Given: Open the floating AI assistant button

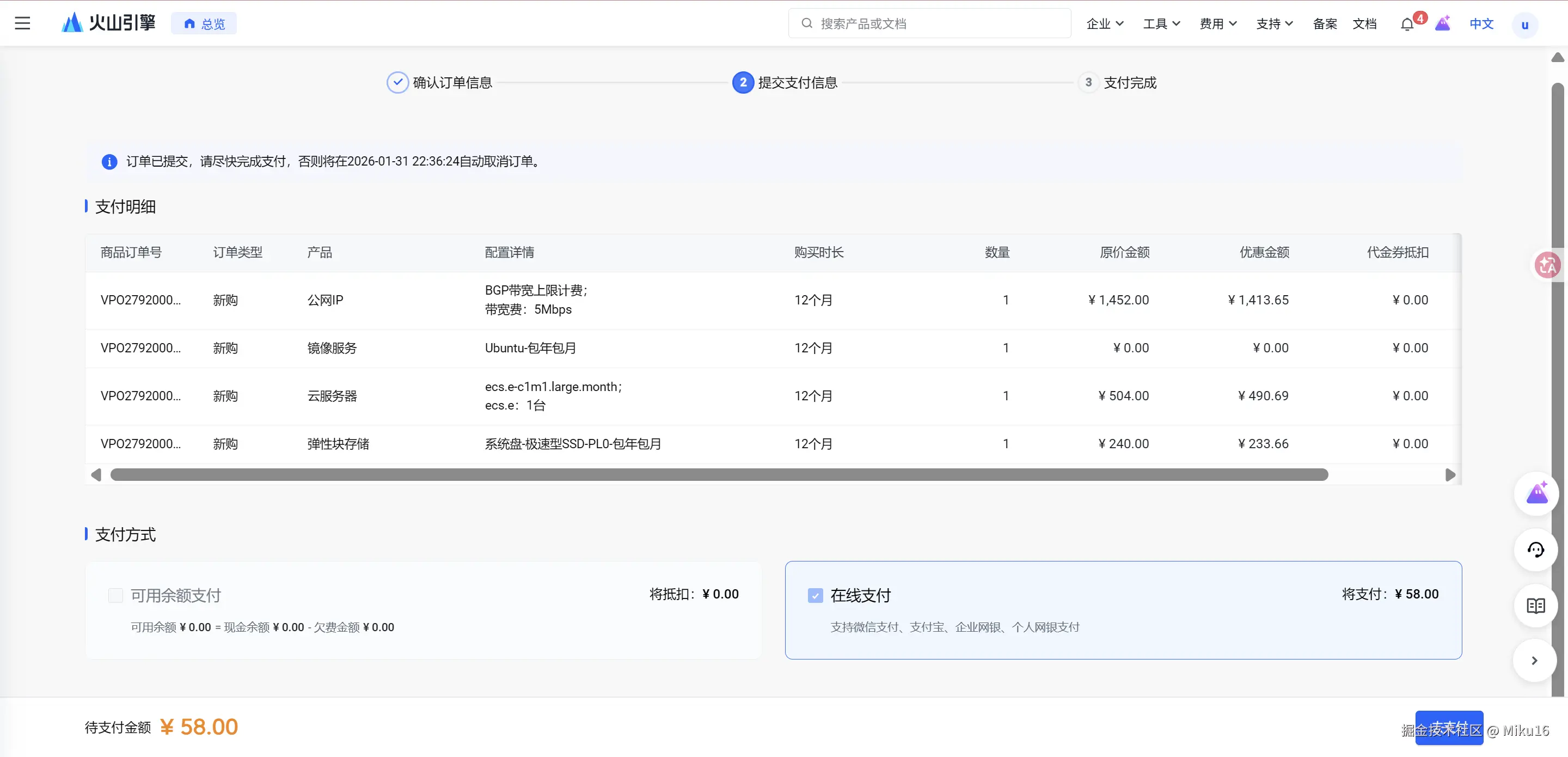Looking at the screenshot, I should (x=1536, y=493).
